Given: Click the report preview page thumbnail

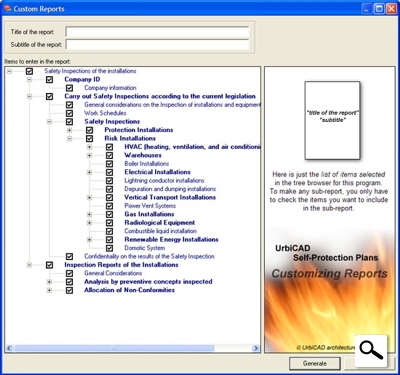Looking at the screenshot, I should point(332,120).
